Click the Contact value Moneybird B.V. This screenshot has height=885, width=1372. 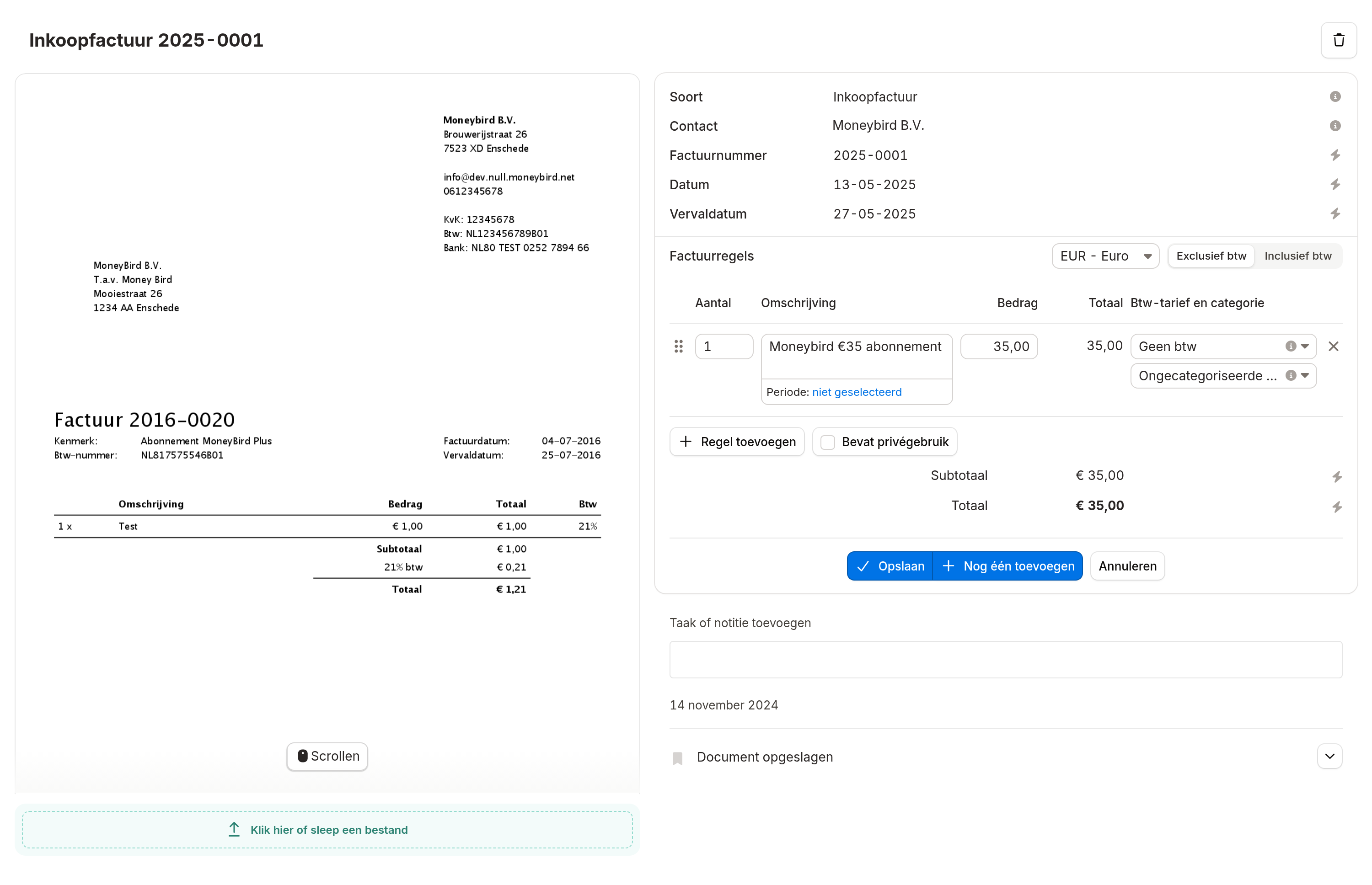[878, 125]
